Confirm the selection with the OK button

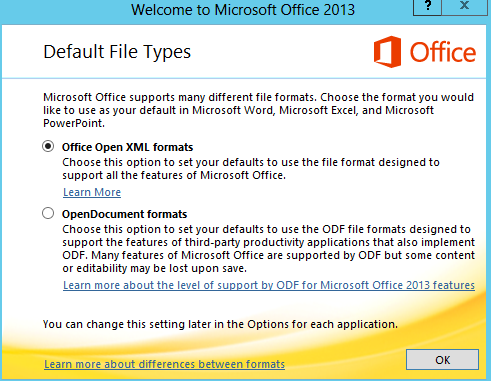point(442,360)
